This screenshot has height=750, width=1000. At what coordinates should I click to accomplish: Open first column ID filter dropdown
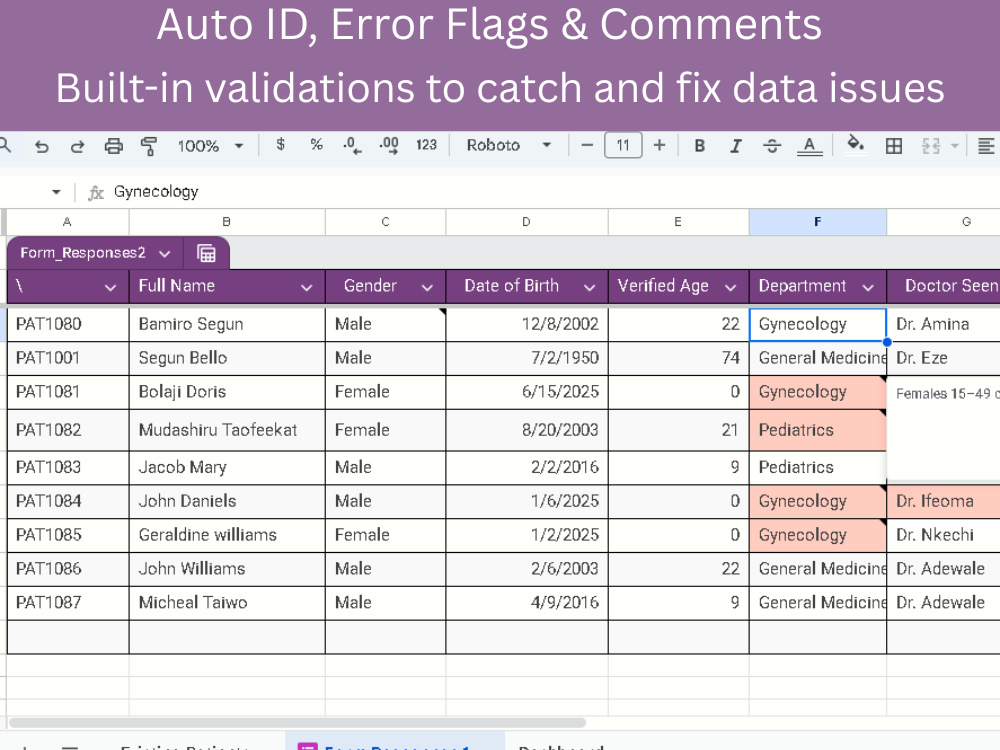click(x=110, y=288)
